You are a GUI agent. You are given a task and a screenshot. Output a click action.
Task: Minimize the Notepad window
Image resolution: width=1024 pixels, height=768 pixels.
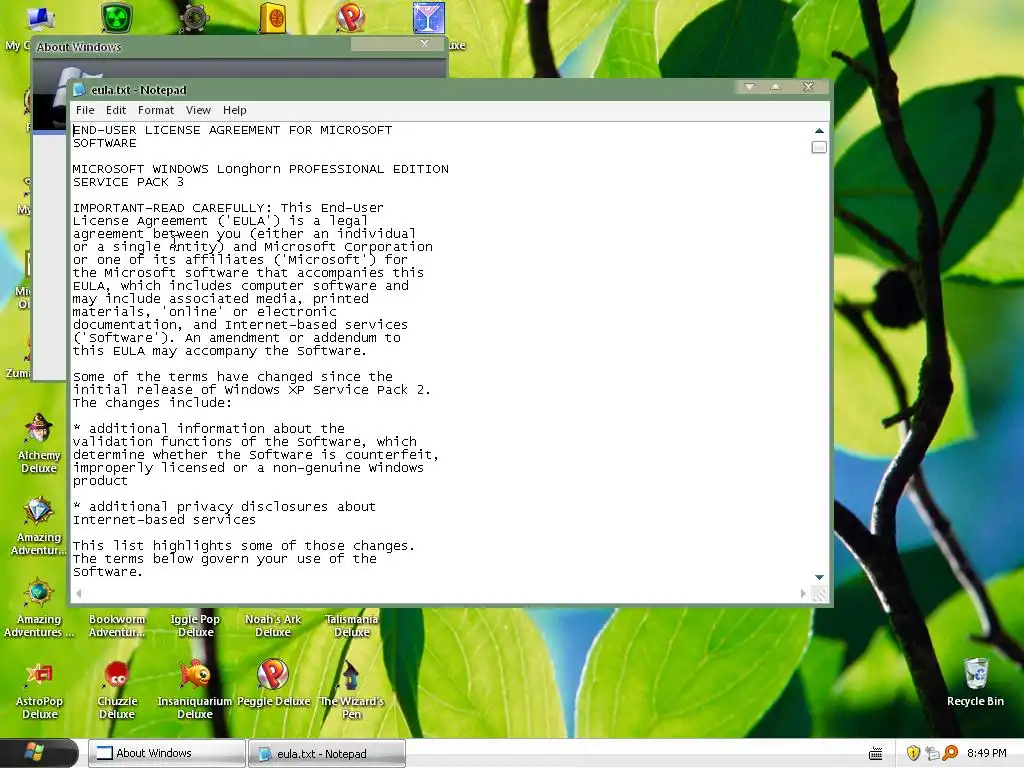point(750,87)
